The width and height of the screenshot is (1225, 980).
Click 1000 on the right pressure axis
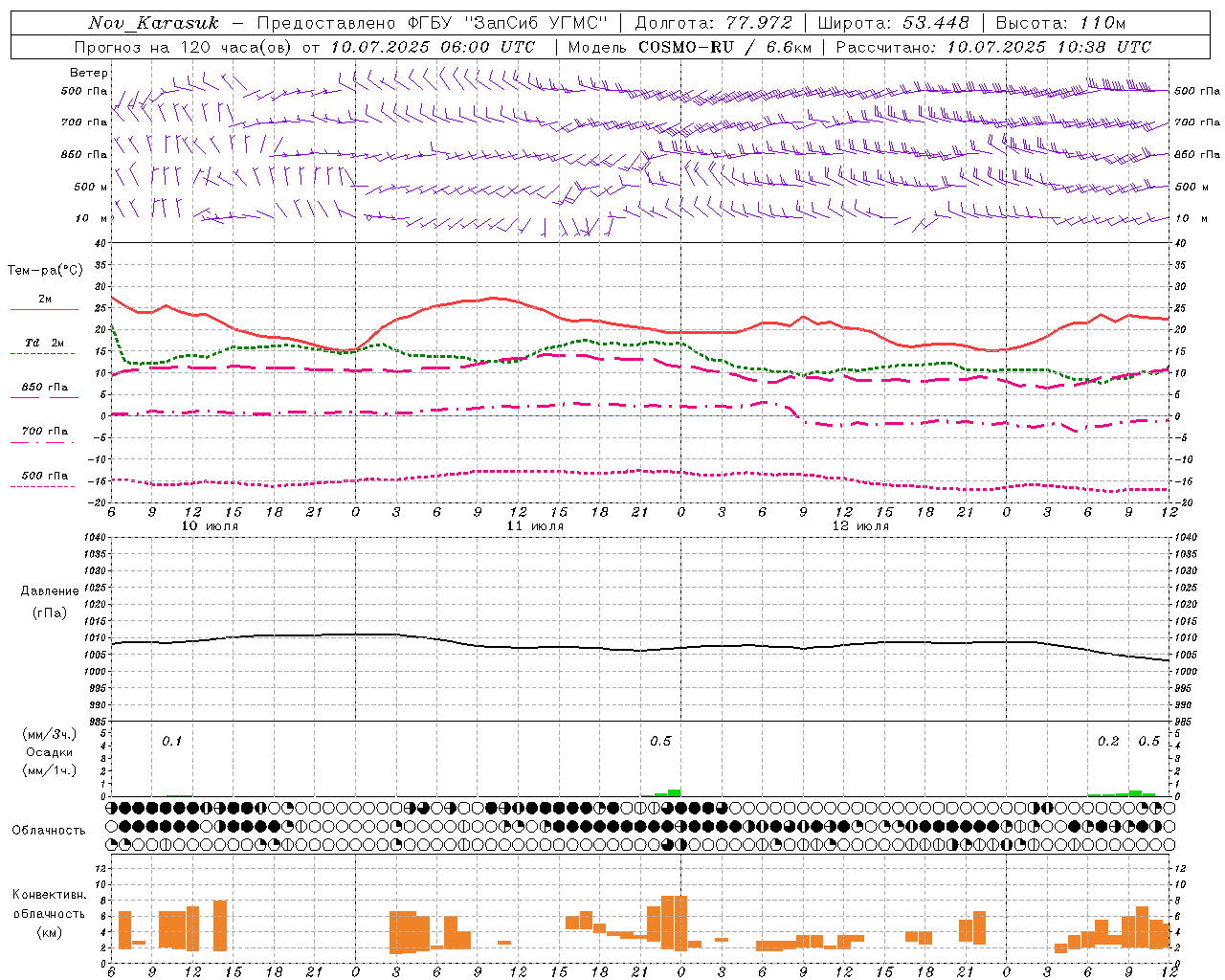1184,672
